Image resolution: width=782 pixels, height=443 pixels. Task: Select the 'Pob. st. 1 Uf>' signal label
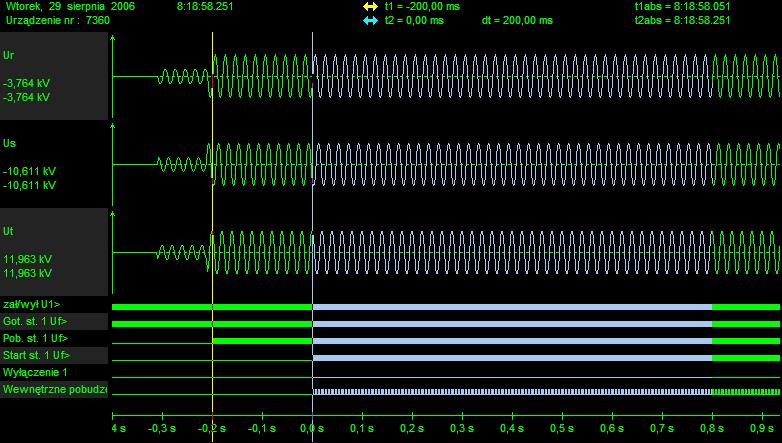tap(35, 338)
